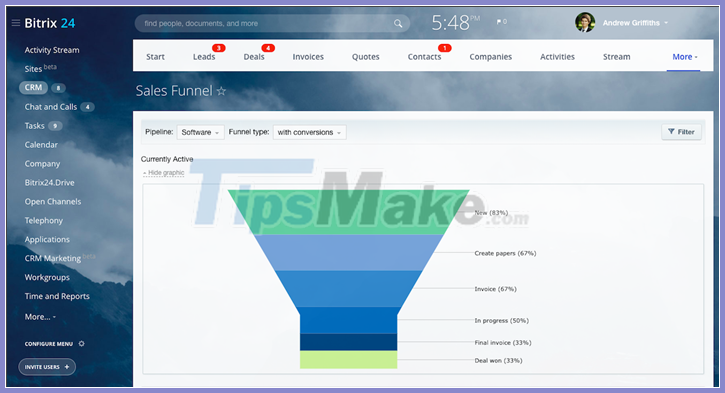Open Bitrix24.Drive
This screenshot has width=725, height=393.
(x=49, y=183)
